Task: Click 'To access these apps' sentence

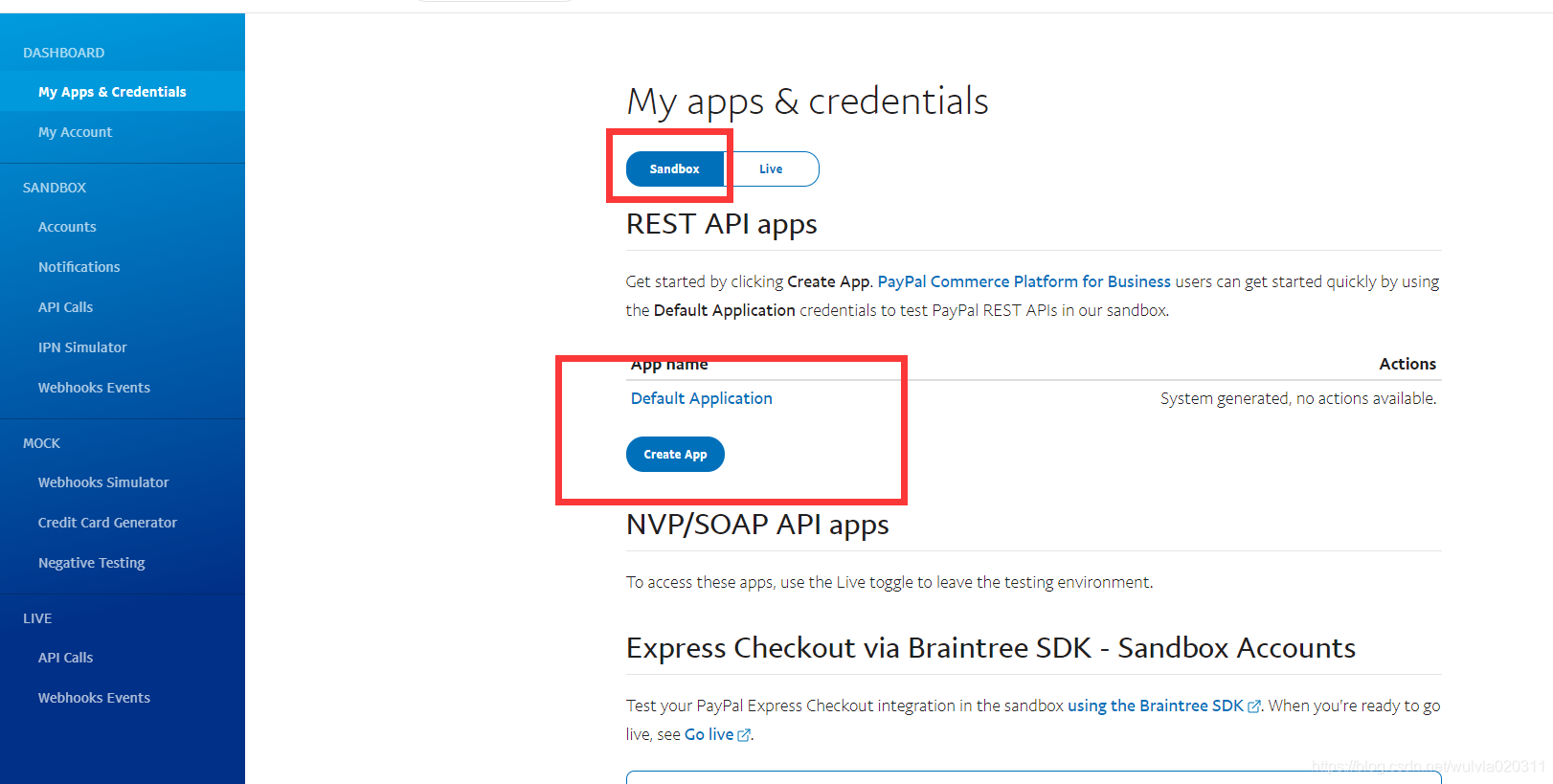Action: (x=889, y=582)
